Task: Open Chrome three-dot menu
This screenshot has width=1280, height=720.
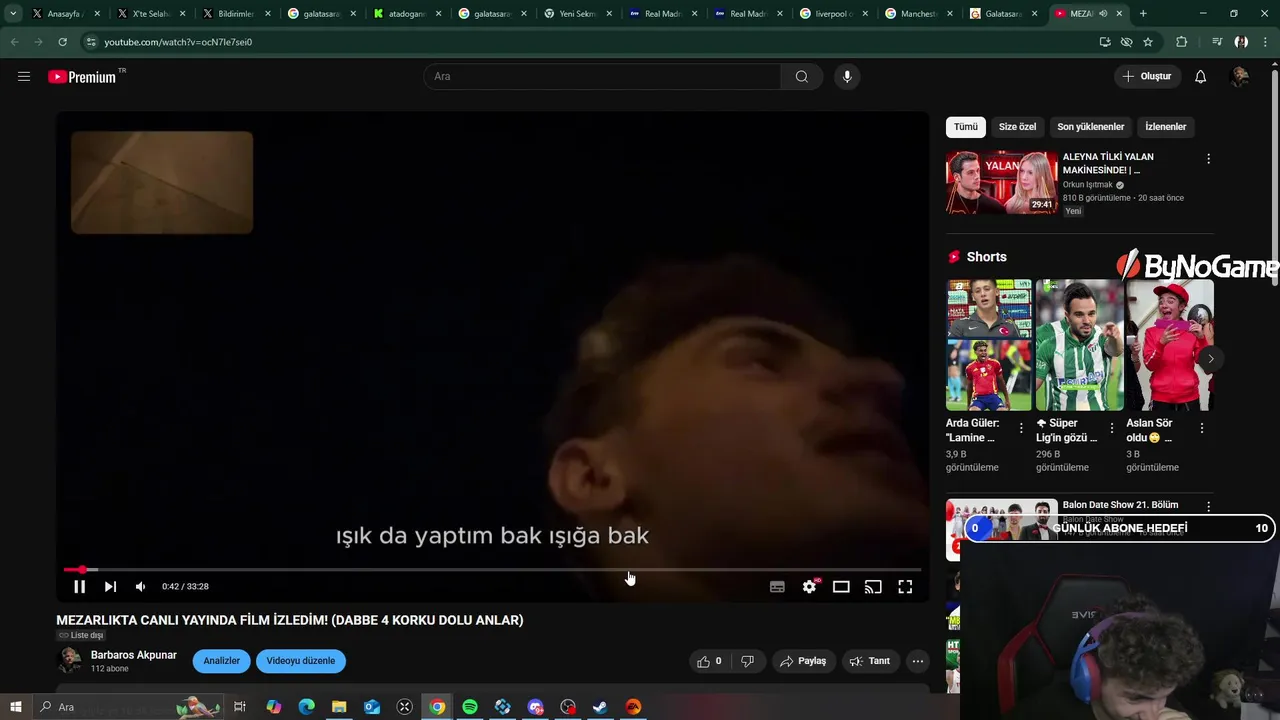Action: point(1266,42)
